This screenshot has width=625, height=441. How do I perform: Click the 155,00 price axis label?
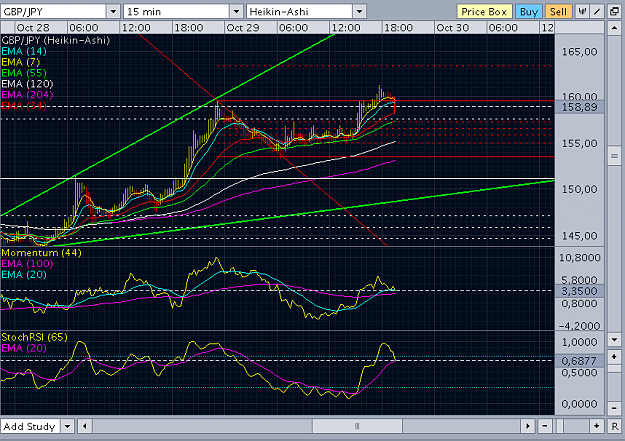(x=580, y=144)
